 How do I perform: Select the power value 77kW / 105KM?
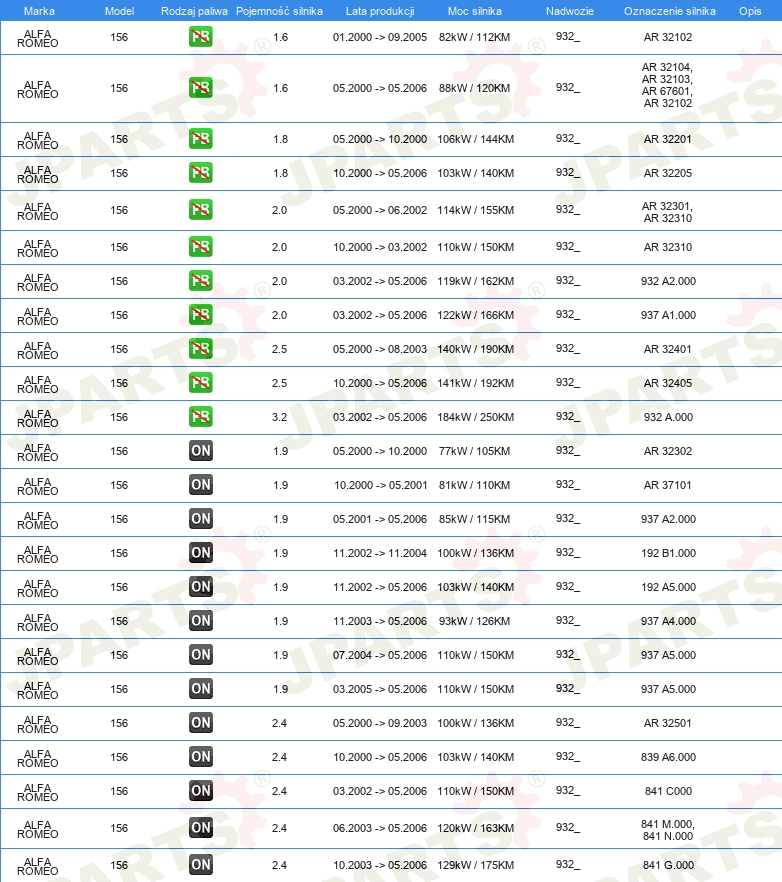point(474,451)
